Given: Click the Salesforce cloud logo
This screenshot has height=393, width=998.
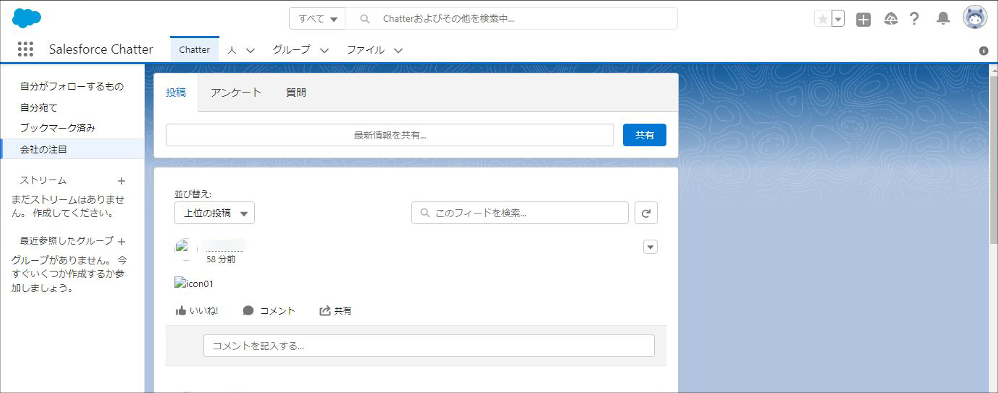Looking at the screenshot, I should click(27, 18).
